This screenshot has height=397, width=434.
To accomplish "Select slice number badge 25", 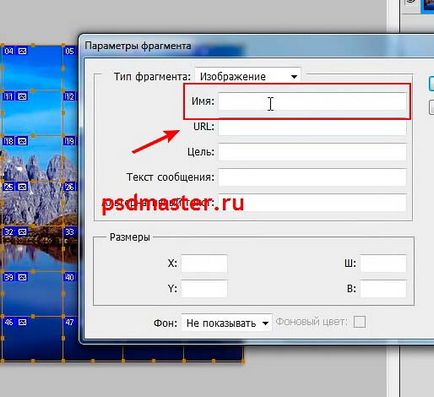I will click(x=9, y=187).
